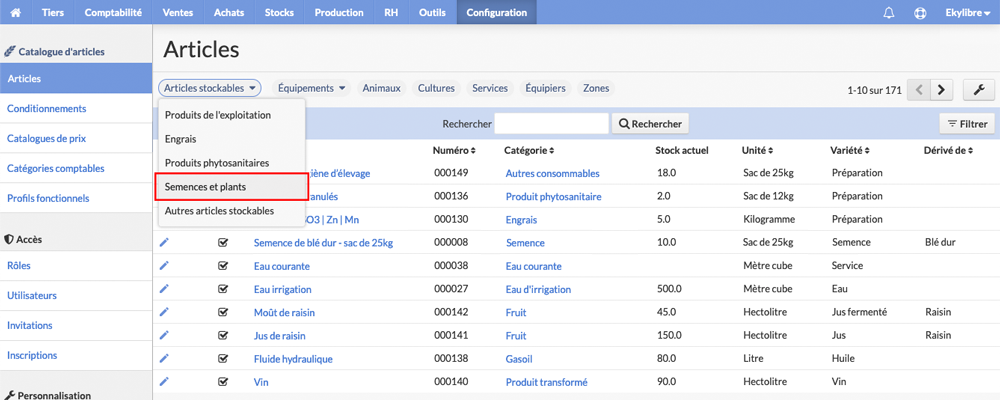Image resolution: width=1000 pixels, height=400 pixels.
Task: Toggle checkbox for Vin row
Action: [x=223, y=381]
